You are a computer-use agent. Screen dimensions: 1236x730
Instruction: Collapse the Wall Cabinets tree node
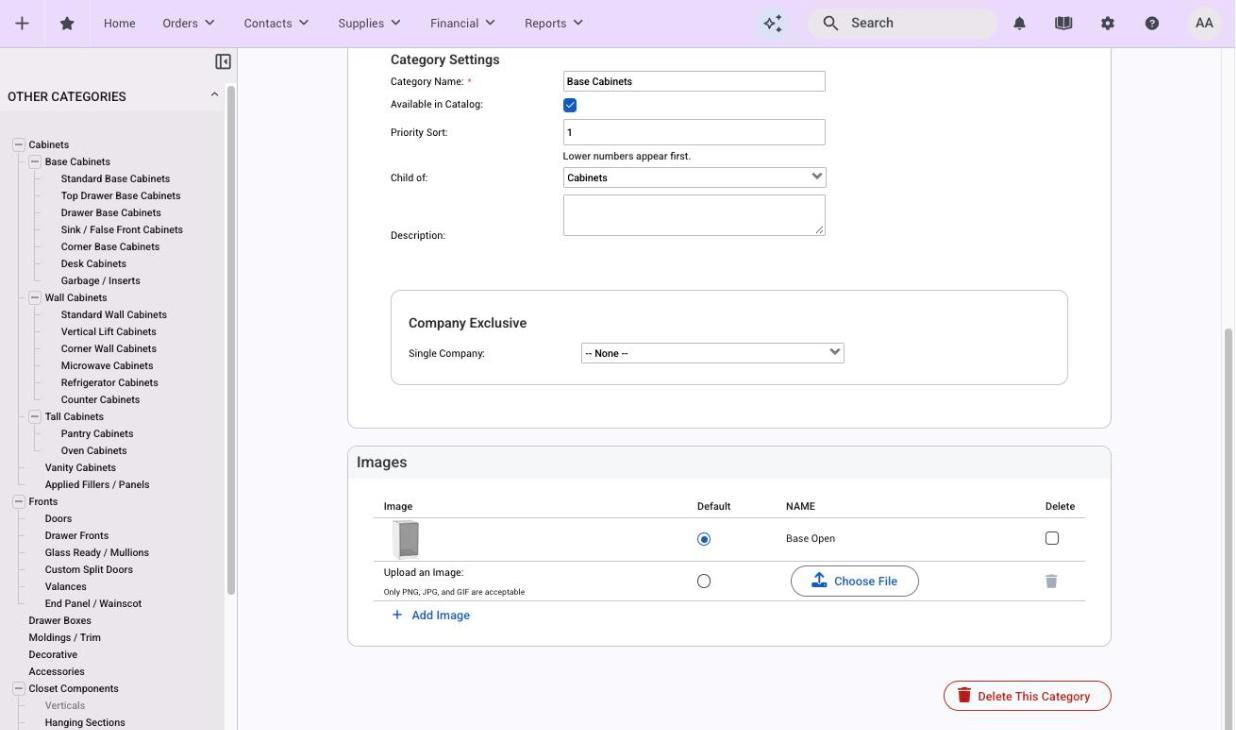34,298
